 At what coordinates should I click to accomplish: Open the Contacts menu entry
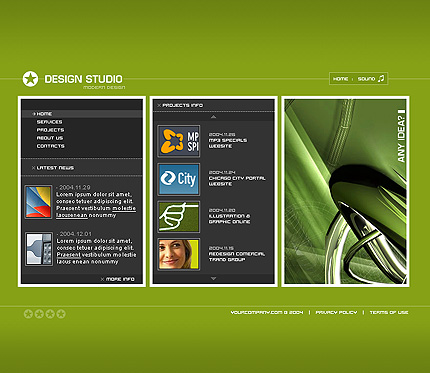pyautogui.click(x=50, y=146)
